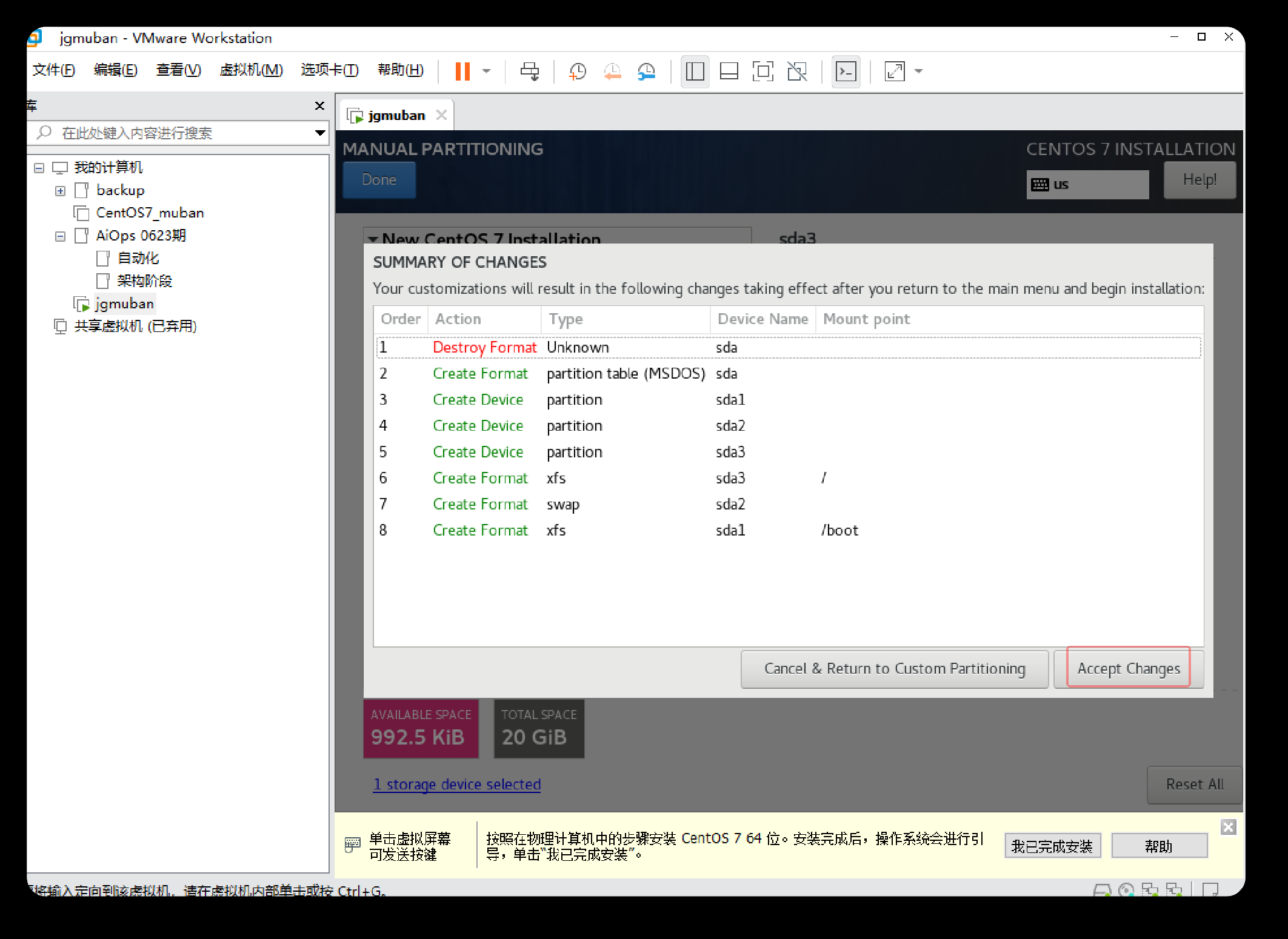Screen dimensions: 1288x939
Task: Enter full screen mode icon
Action: pyautogui.click(x=762, y=71)
